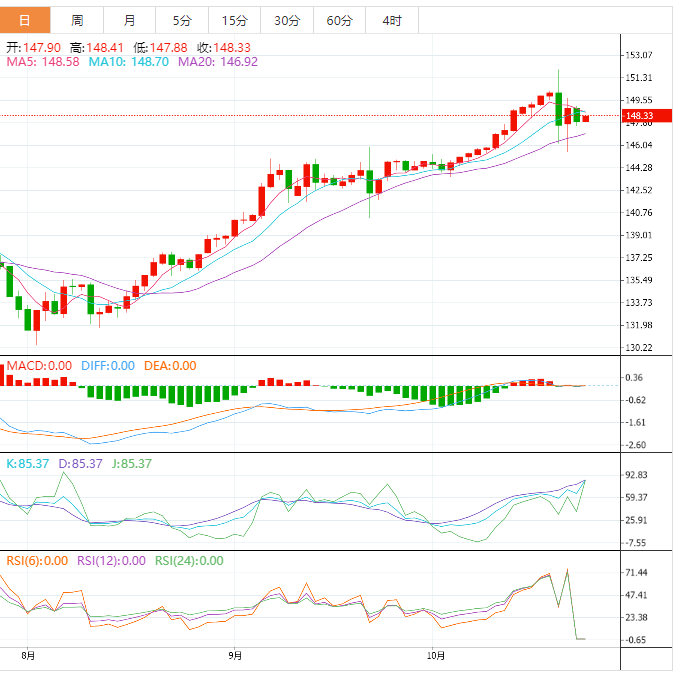Click the 高:148.41 high price value

97,48
